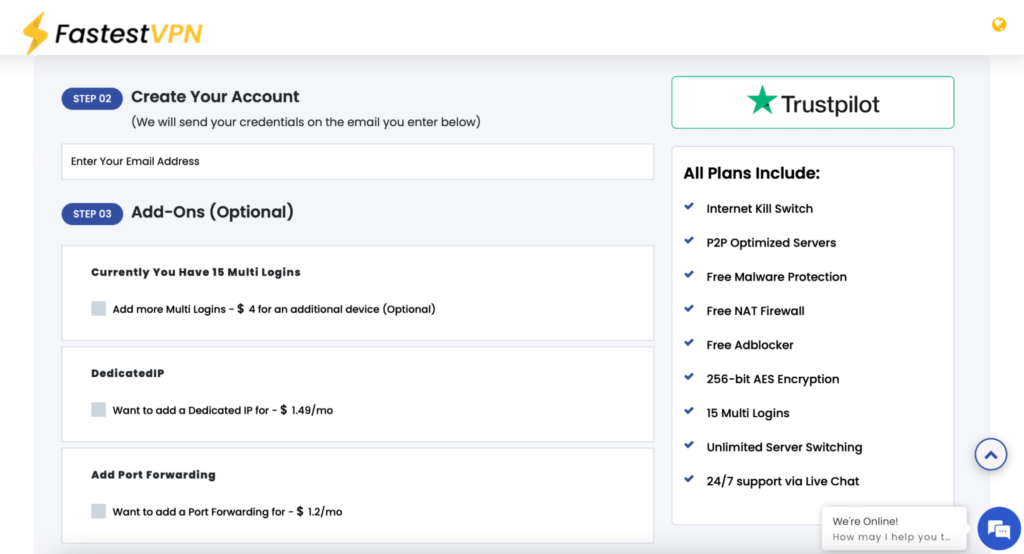Click the checkmark beside Internet Kill Switch
Viewport: 1024px width, 554px height.
689,206
